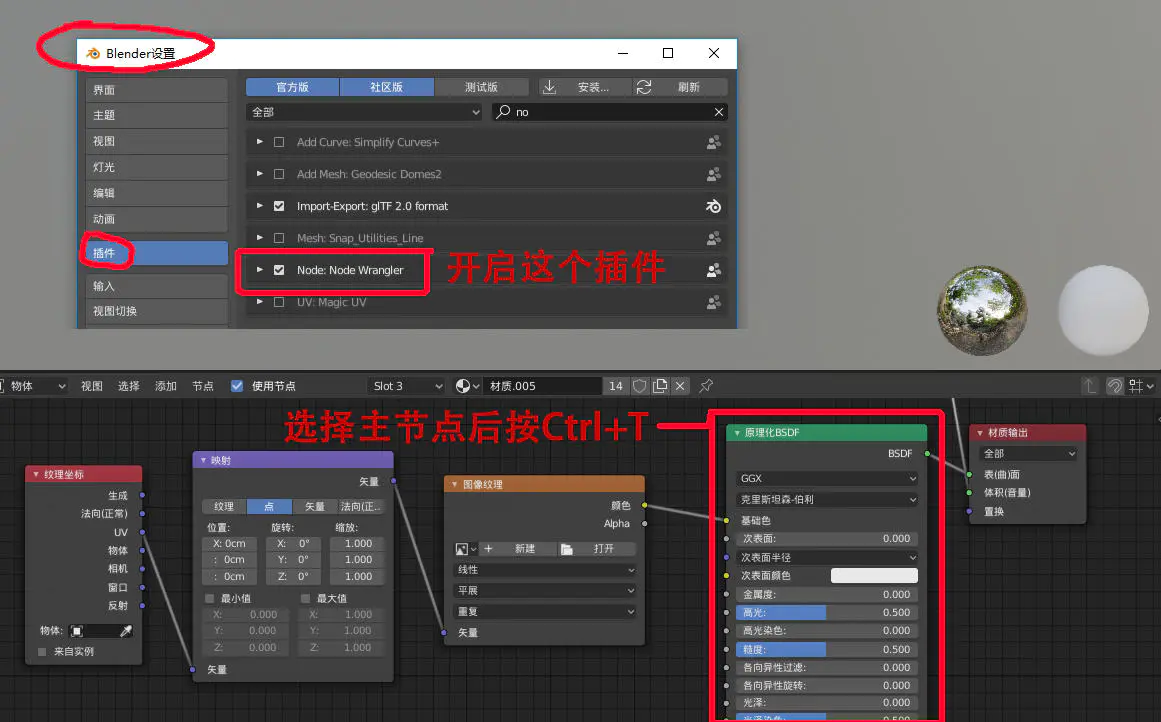Open 视图 menu in node editor header
Screen dimensions: 1161x722
coord(92,386)
